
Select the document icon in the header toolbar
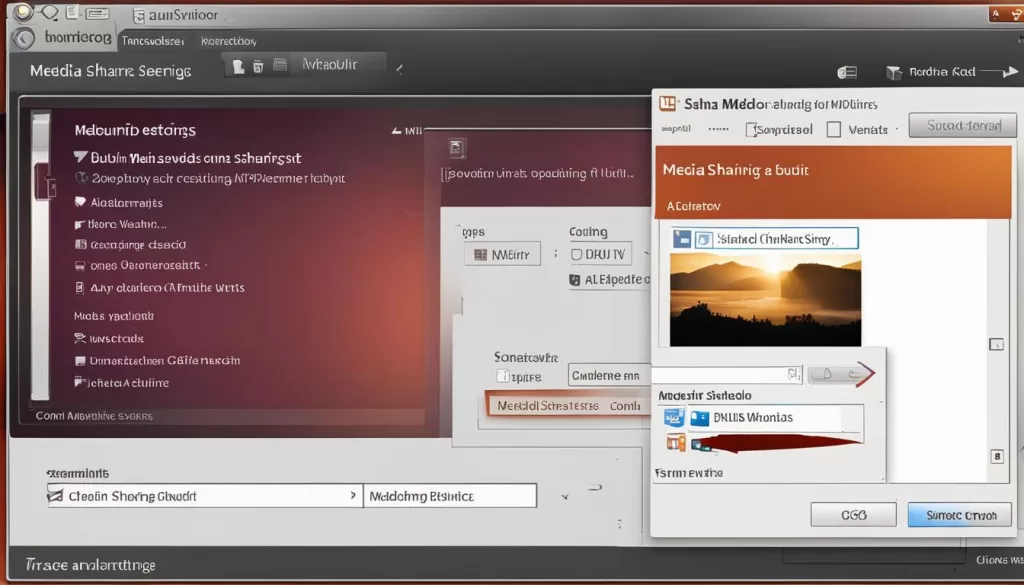(236, 66)
